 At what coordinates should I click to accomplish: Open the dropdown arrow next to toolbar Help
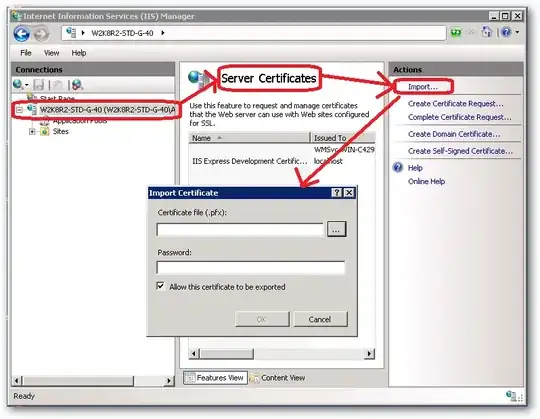pyautogui.click(x=517, y=32)
